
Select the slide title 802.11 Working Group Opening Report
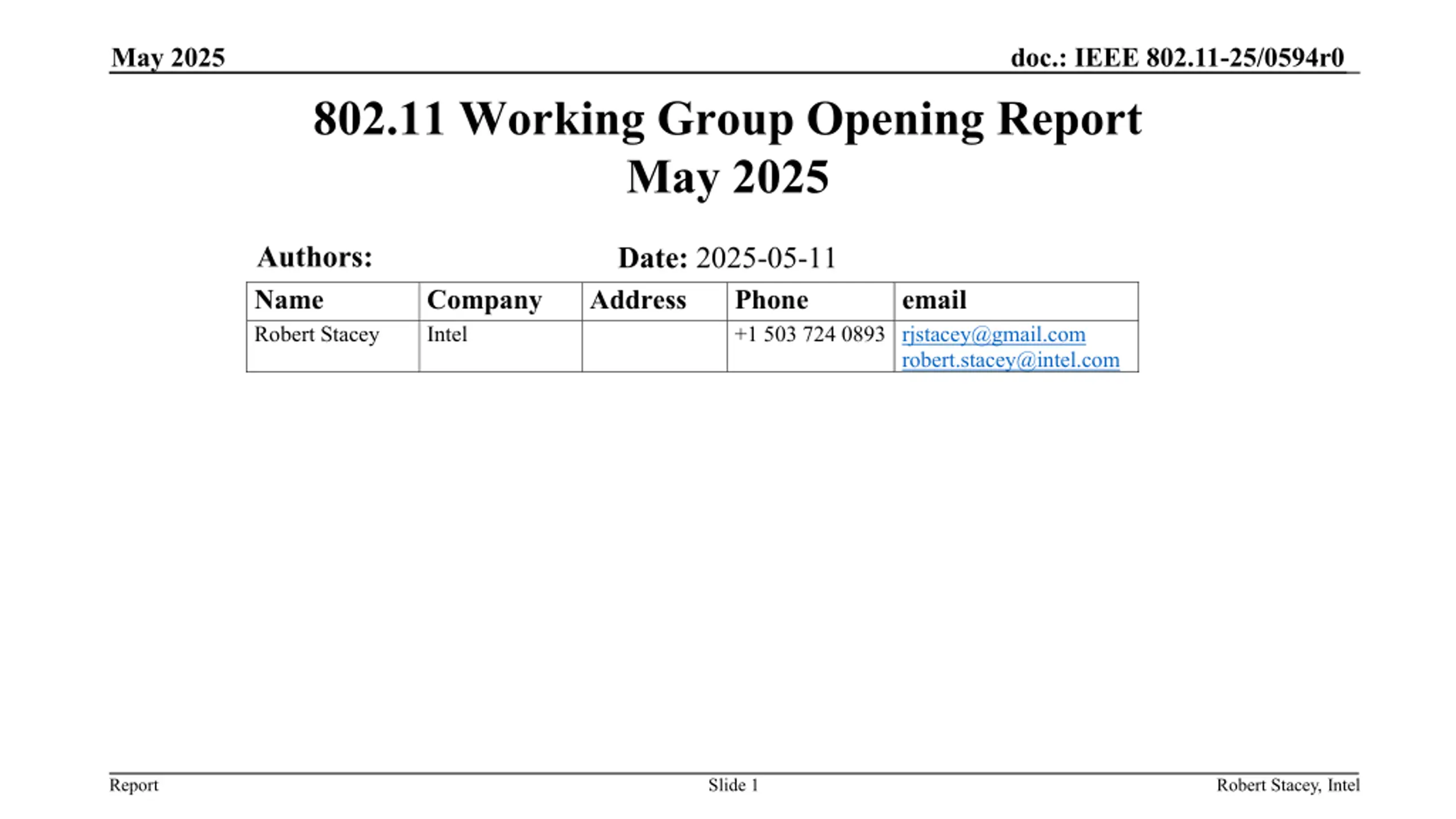[x=727, y=119]
